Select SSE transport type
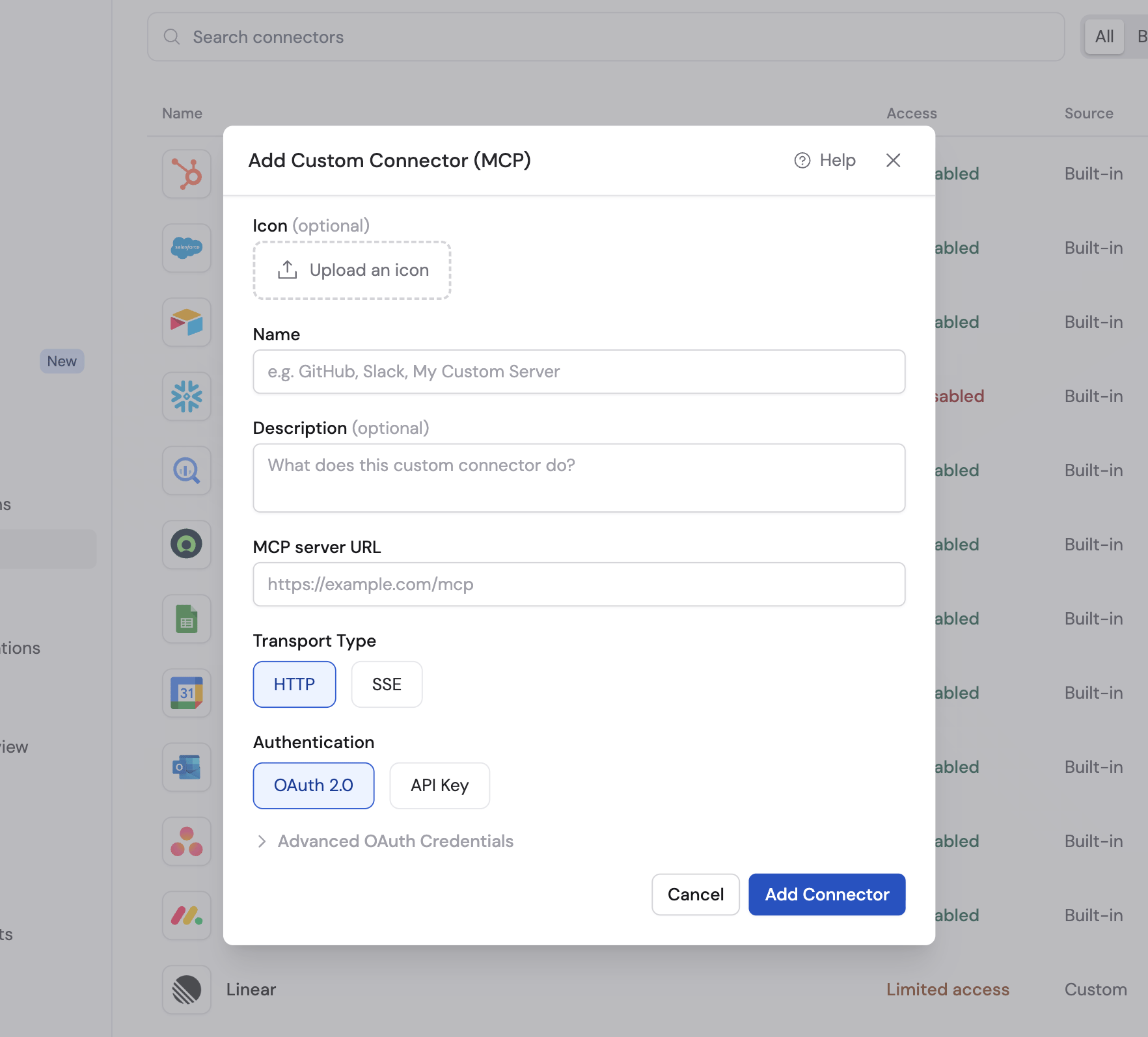1148x1037 pixels. pos(387,684)
